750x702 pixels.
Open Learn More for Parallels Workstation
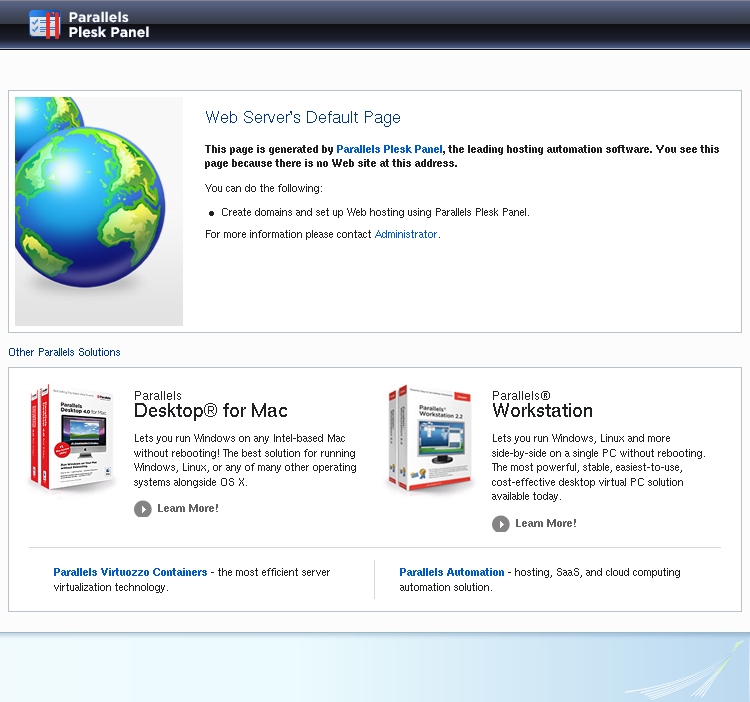coord(546,523)
